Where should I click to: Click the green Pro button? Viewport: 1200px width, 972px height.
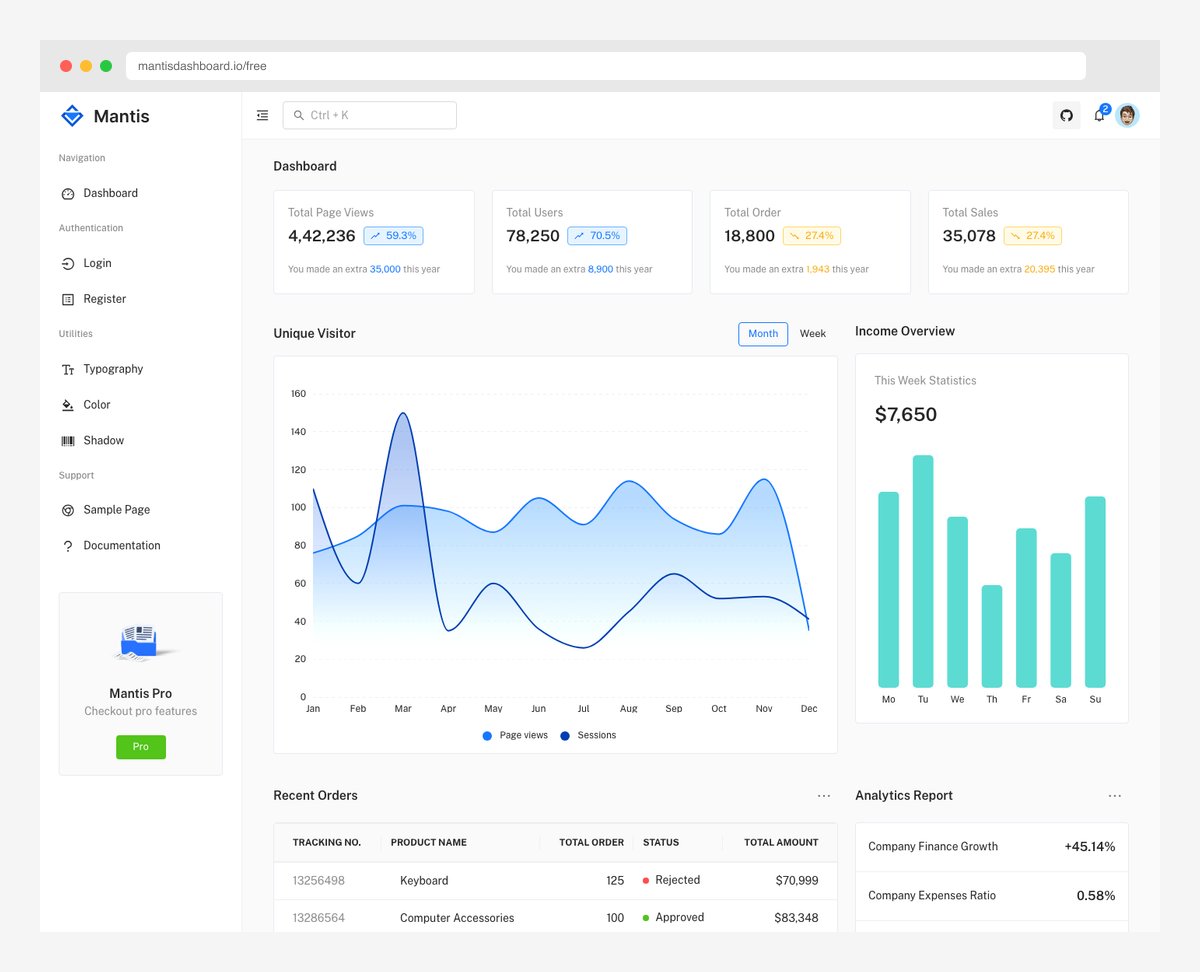[x=140, y=746]
